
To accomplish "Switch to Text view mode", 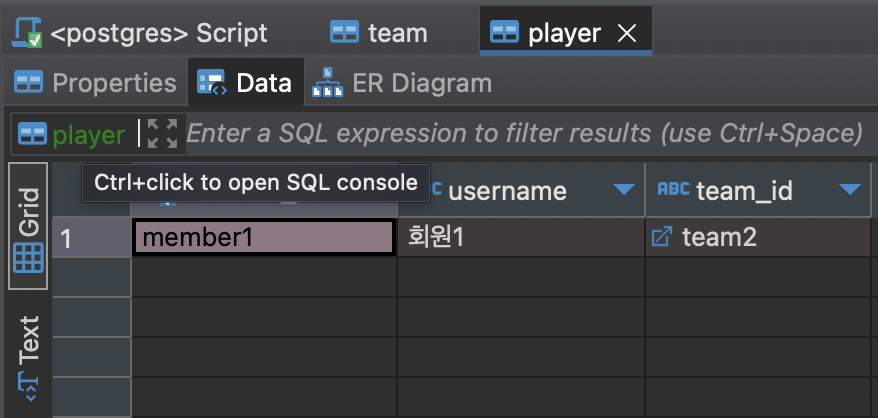I will 29,357.
